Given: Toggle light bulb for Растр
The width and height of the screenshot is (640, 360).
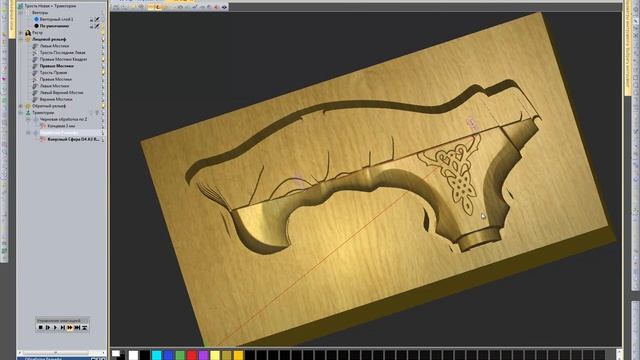Looking at the screenshot, I should point(103,33).
